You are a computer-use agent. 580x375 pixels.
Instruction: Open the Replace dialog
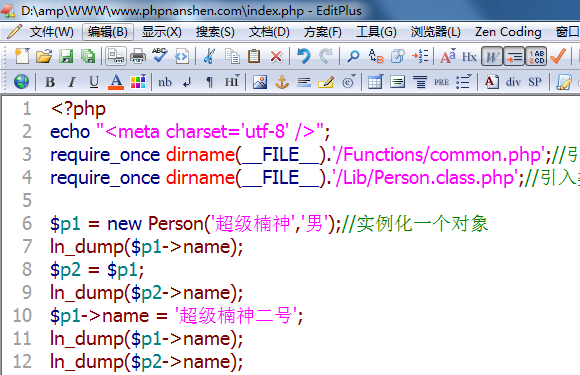(376, 56)
